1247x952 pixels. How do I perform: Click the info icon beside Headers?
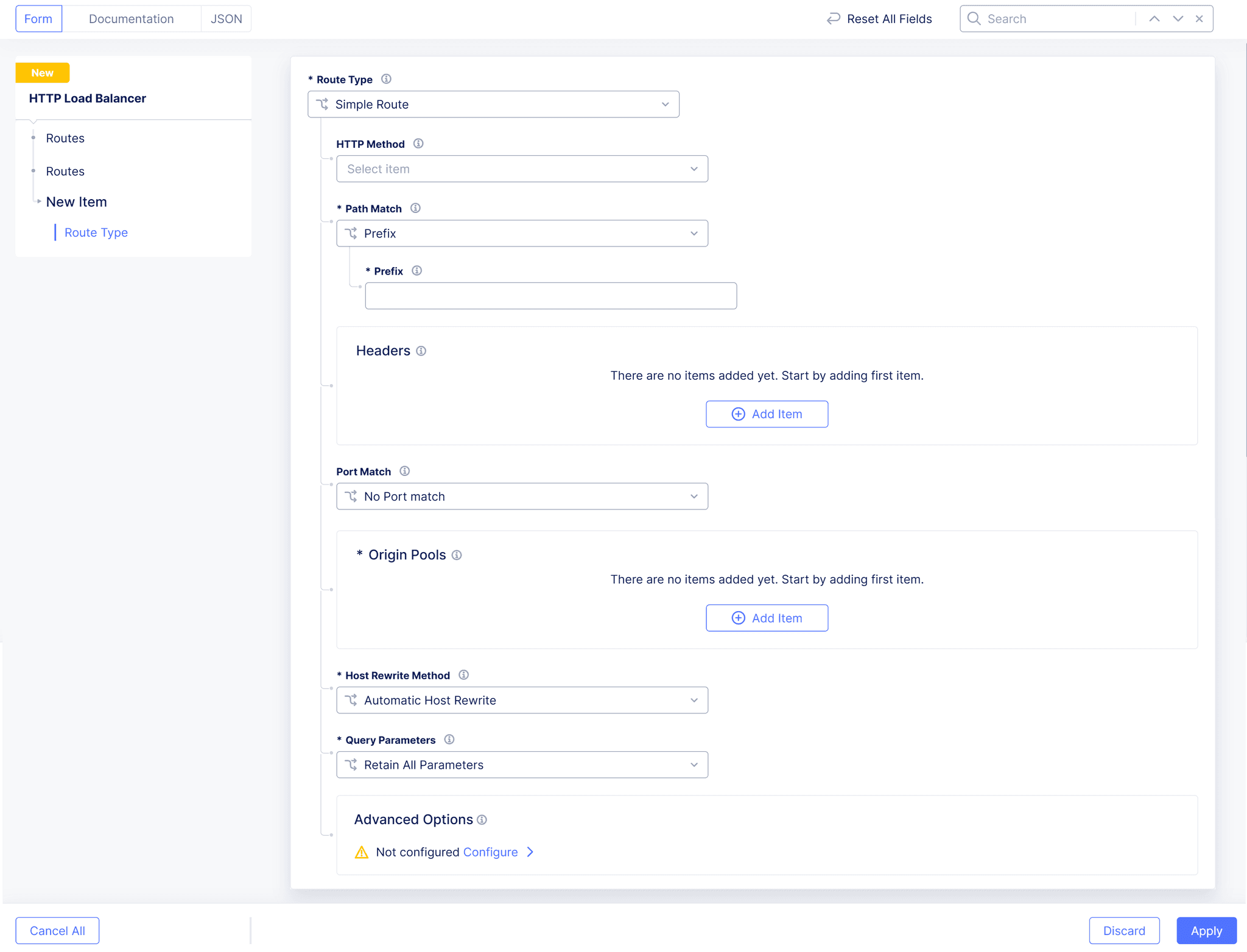pos(421,351)
